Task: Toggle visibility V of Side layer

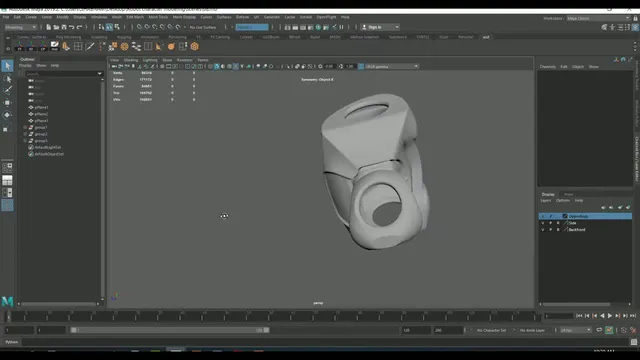Action: point(542,223)
